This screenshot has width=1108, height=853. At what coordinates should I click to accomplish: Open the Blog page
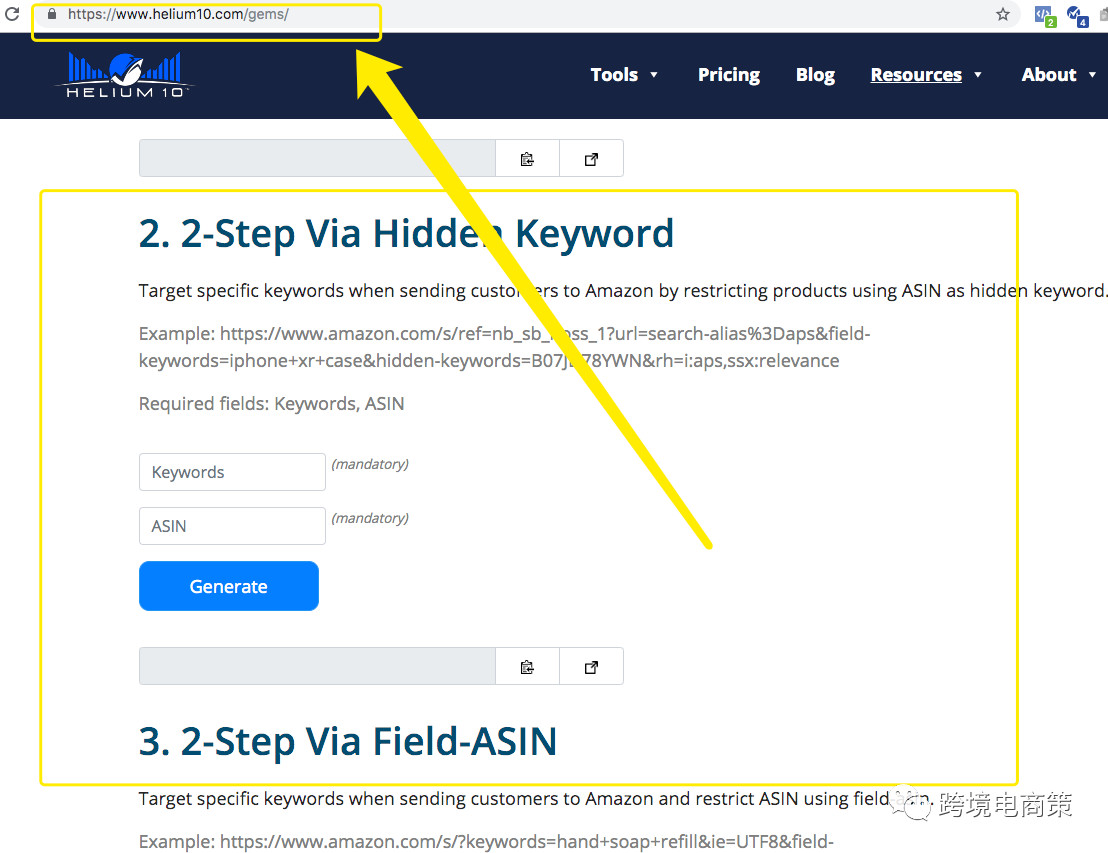tap(815, 75)
